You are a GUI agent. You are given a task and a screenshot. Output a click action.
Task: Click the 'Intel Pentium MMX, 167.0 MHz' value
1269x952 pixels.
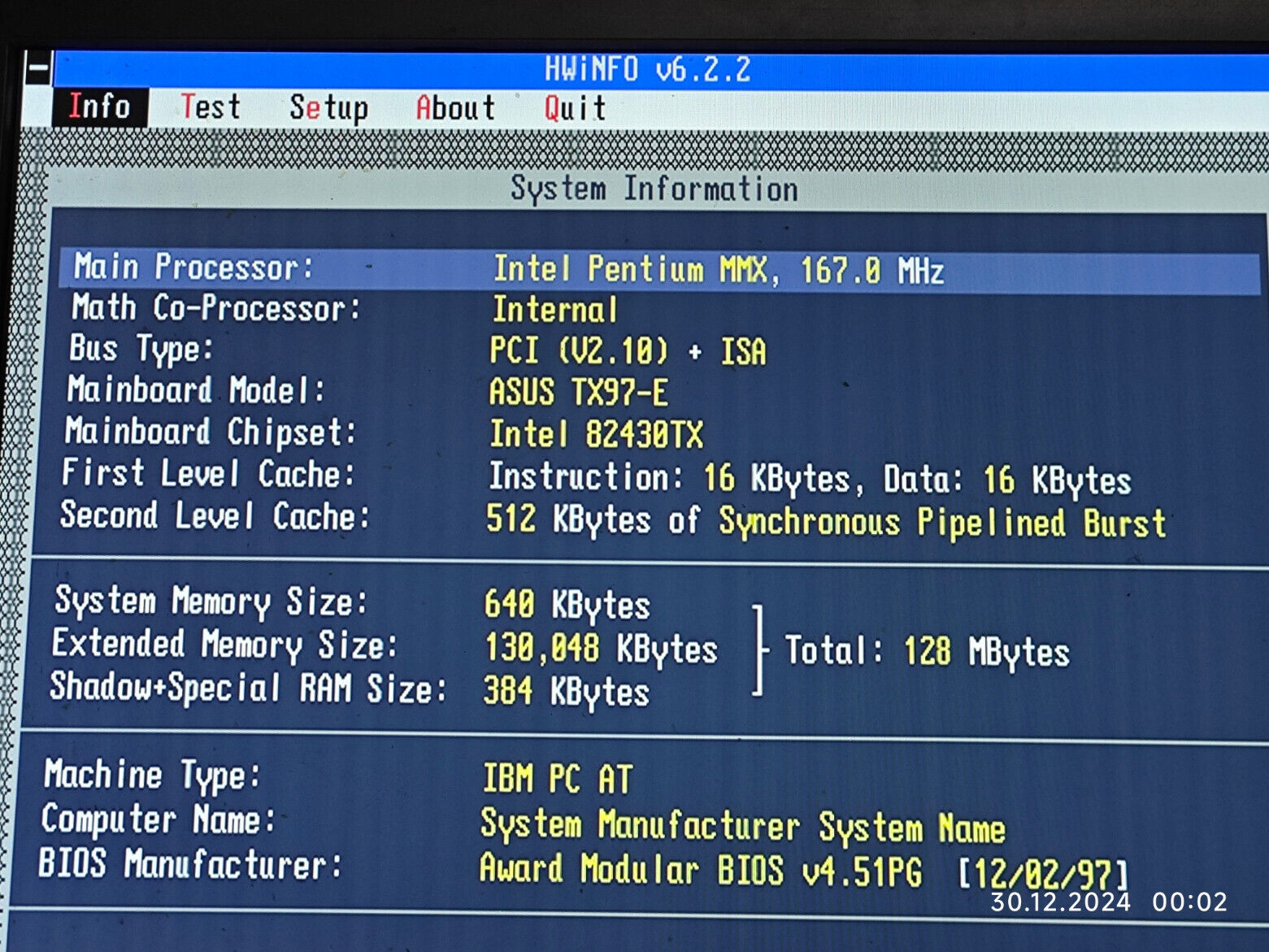coord(719,270)
